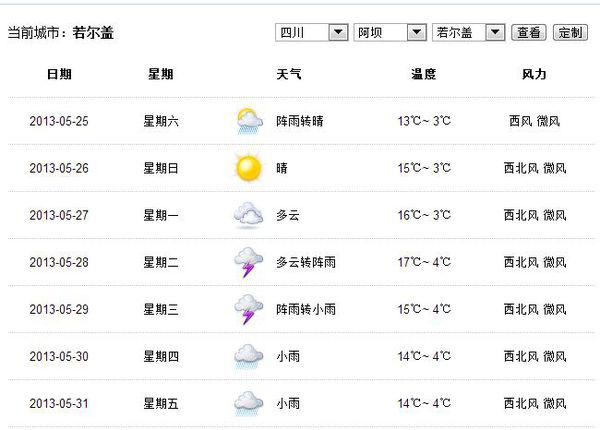Click the shower-to-sunny icon for 2013-05-25
Screen dimensions: 600x430
tap(249, 121)
